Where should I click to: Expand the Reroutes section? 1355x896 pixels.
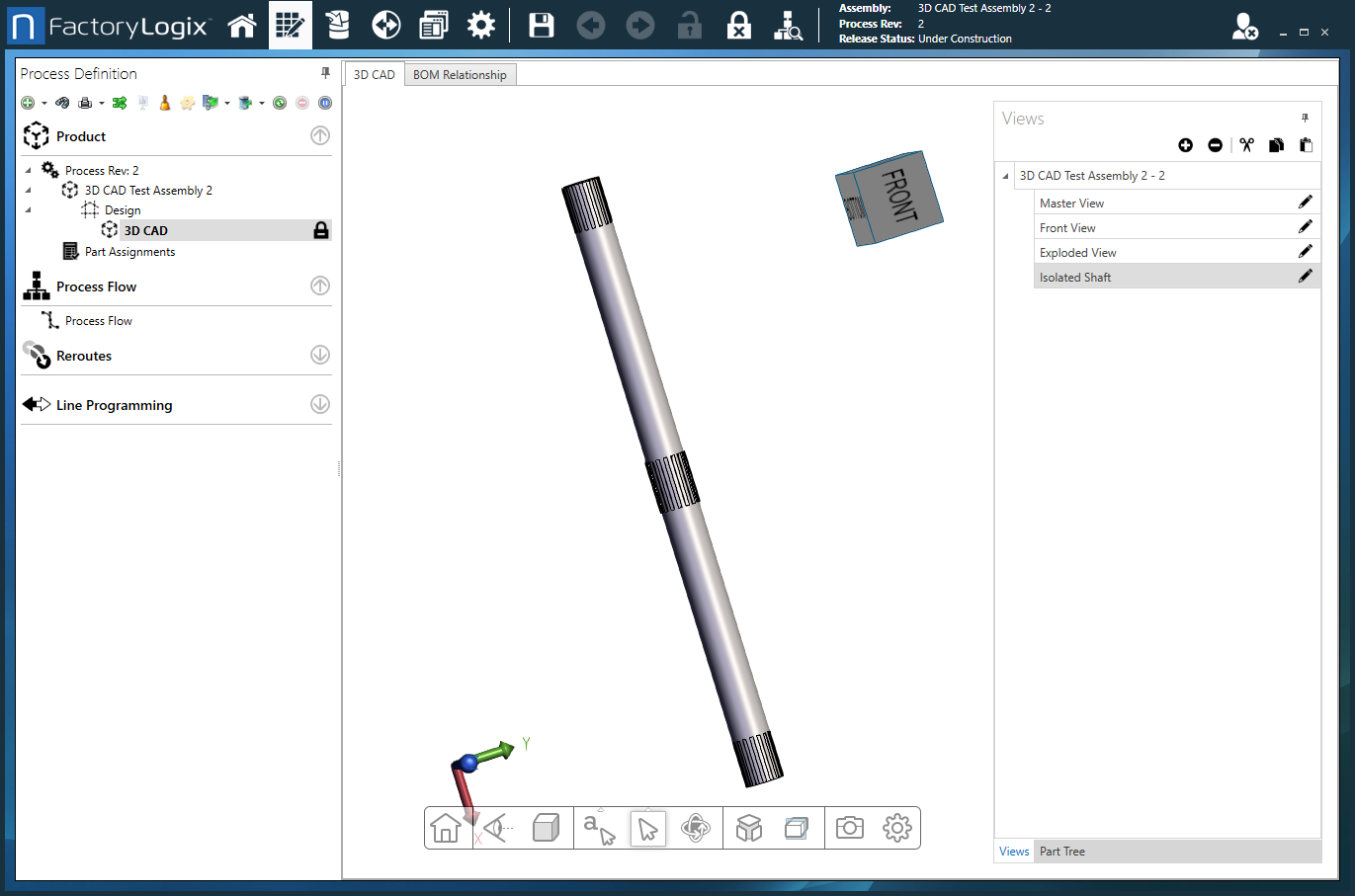click(320, 355)
